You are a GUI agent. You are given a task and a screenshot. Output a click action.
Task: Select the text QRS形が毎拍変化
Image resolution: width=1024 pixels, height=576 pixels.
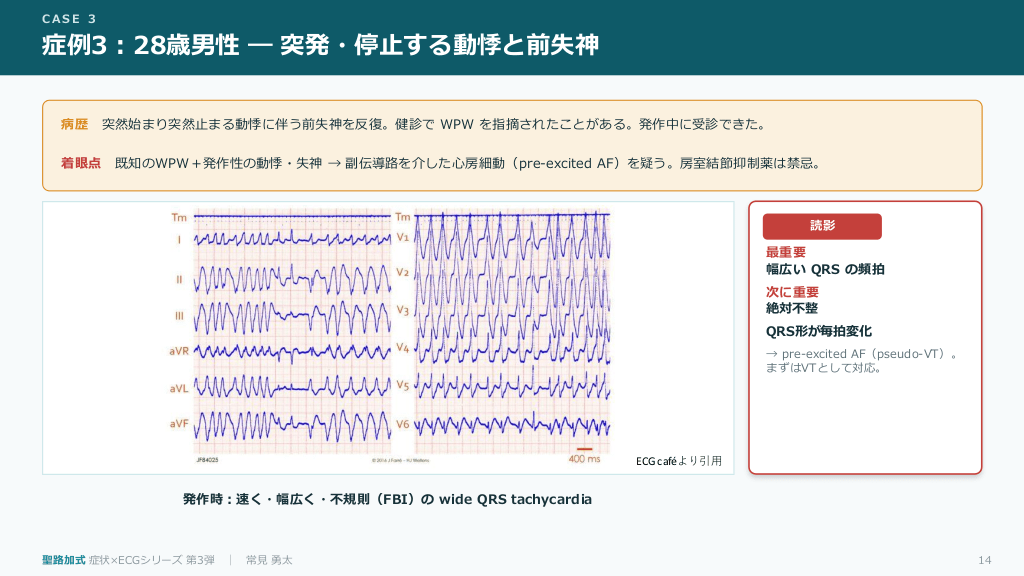click(818, 331)
